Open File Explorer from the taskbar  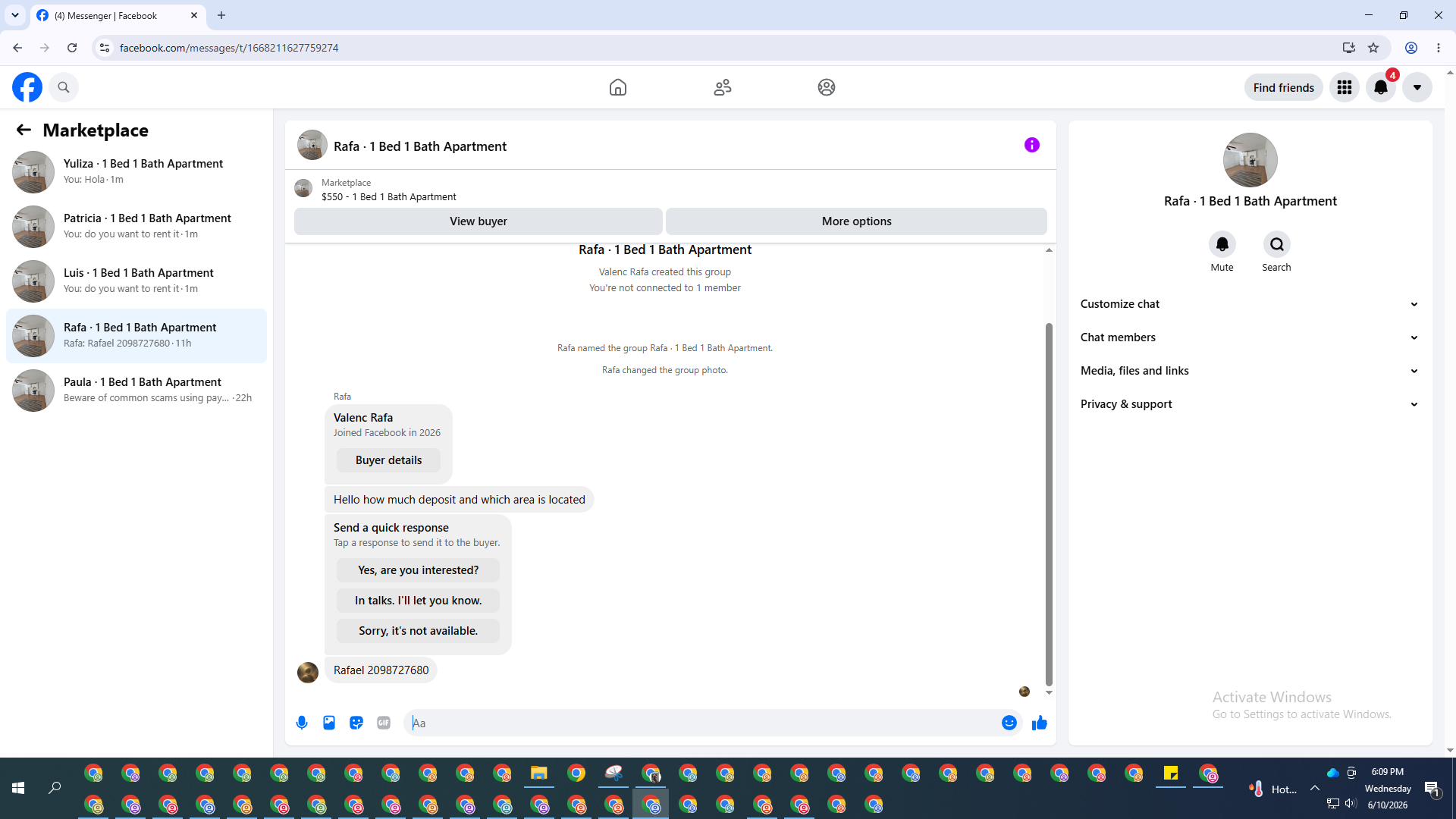point(539,773)
